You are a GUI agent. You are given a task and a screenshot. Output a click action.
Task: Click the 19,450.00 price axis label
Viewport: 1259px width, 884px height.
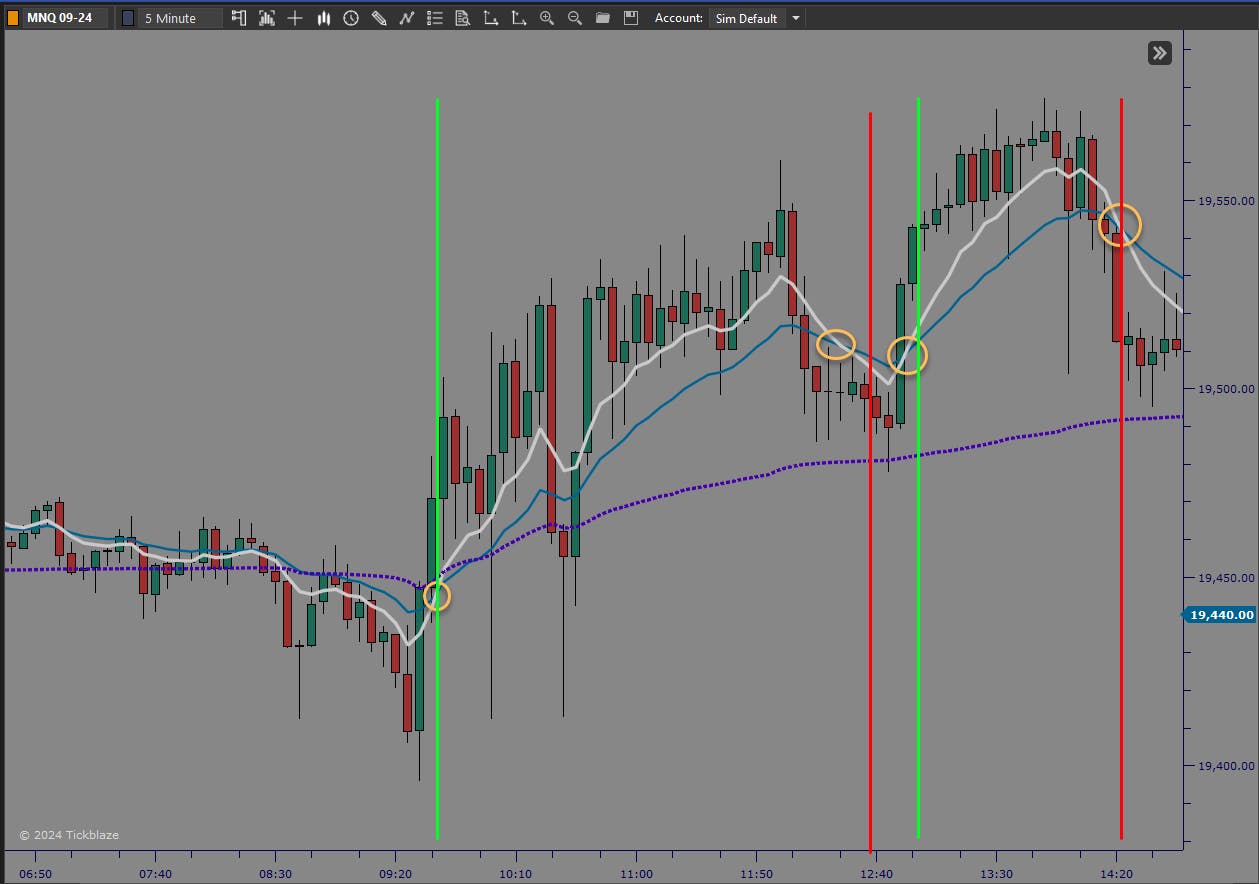coord(1226,577)
